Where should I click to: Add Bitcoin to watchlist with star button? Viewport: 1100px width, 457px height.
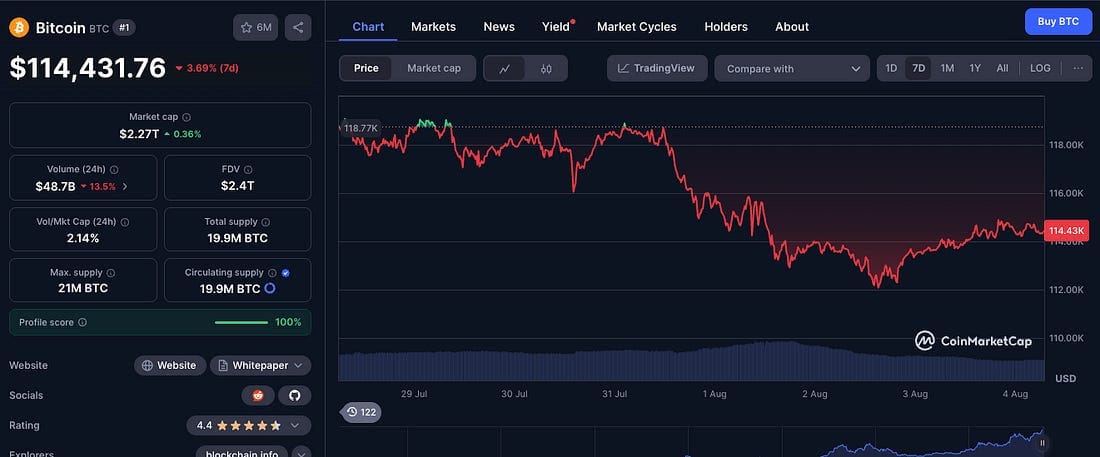(x=255, y=27)
